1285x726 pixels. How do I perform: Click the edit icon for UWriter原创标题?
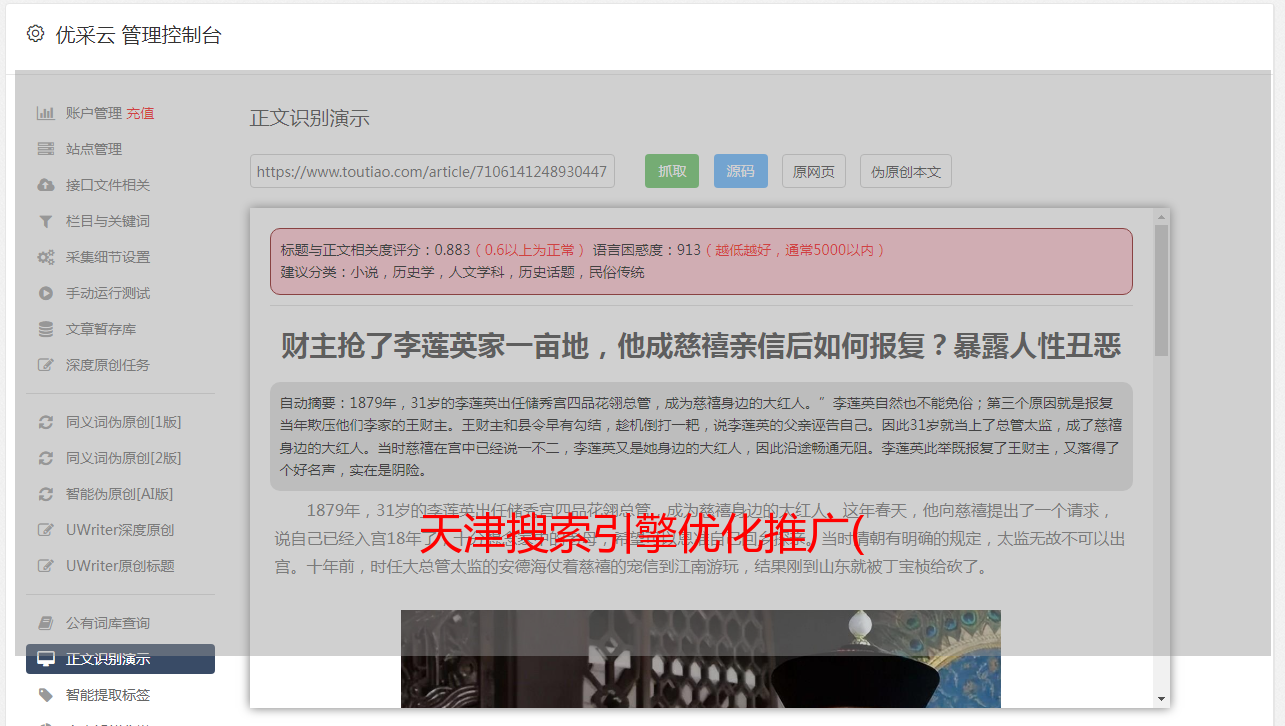tap(45, 566)
